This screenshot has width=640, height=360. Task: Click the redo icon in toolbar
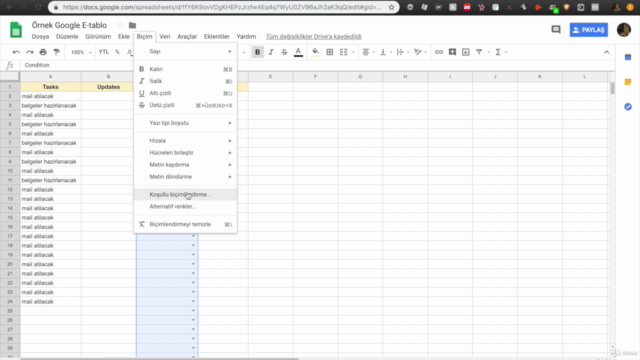[30, 52]
